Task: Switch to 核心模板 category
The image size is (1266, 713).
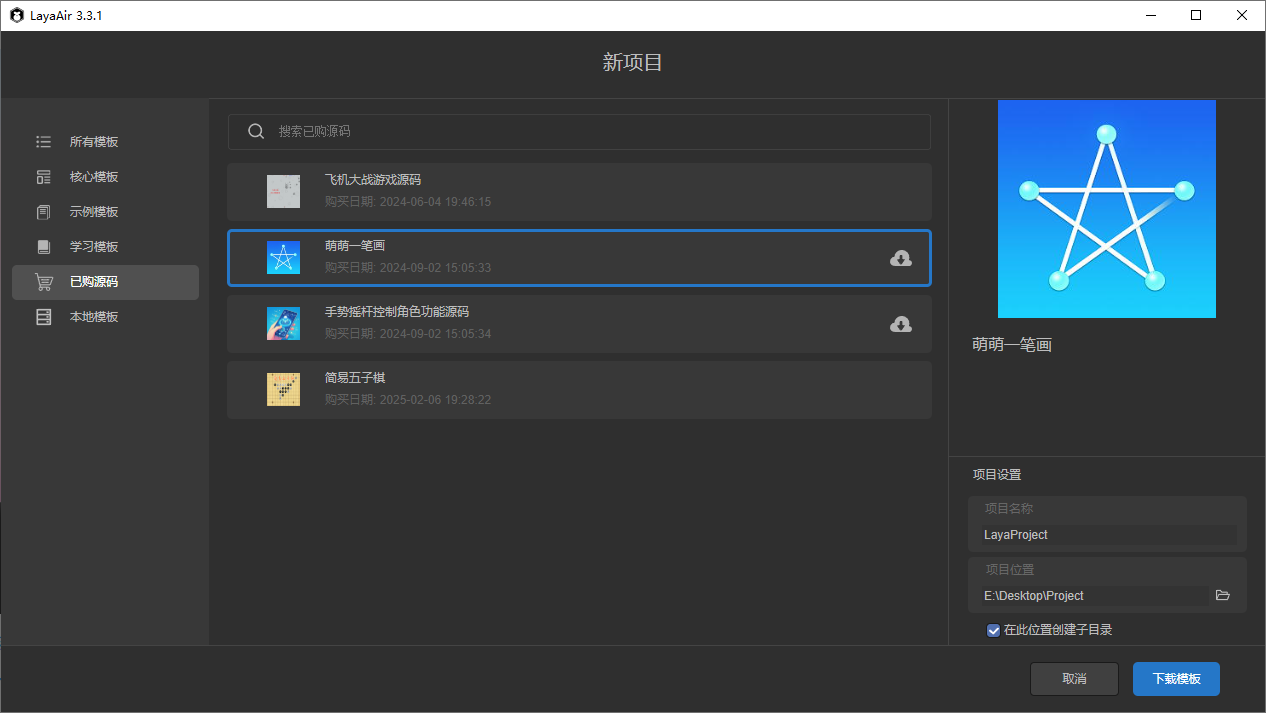Action: tap(94, 177)
